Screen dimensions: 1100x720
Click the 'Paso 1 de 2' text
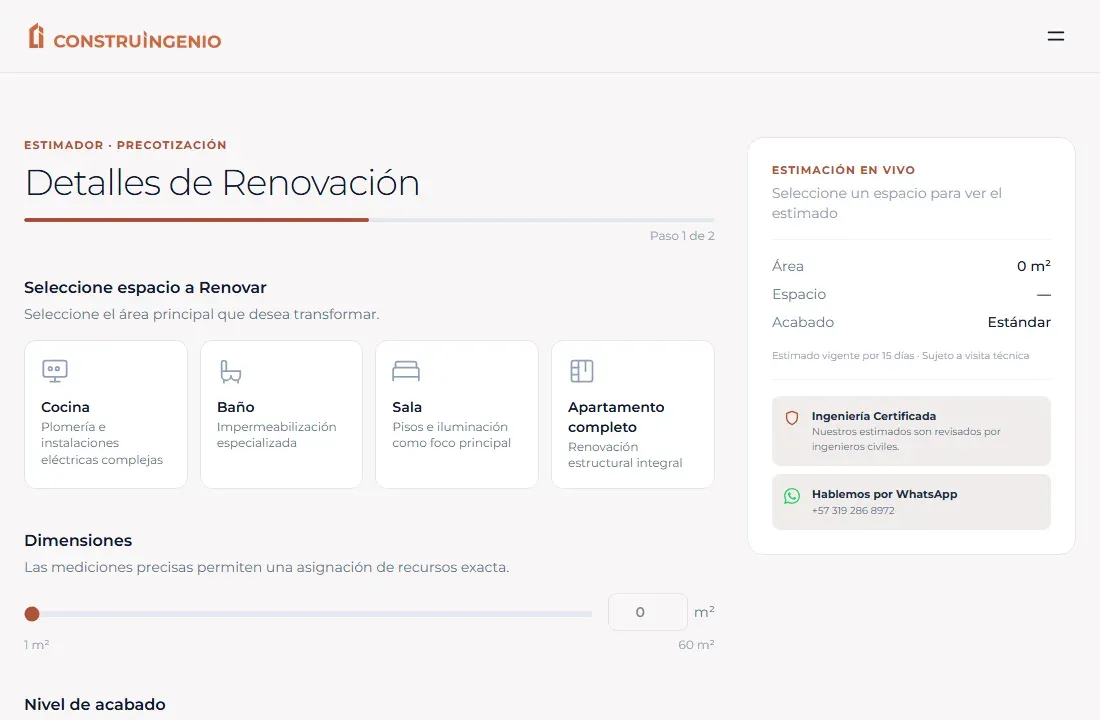(682, 236)
